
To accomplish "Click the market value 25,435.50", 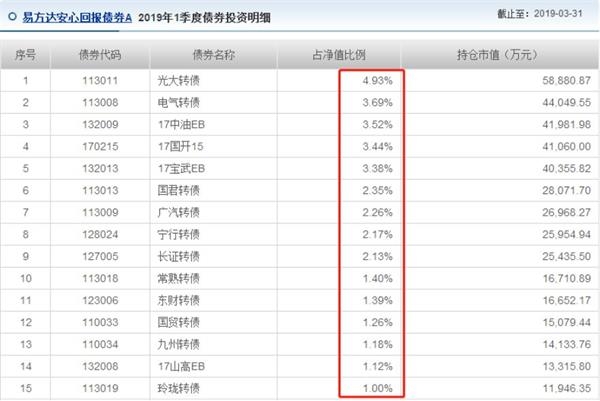I will click(x=567, y=257).
